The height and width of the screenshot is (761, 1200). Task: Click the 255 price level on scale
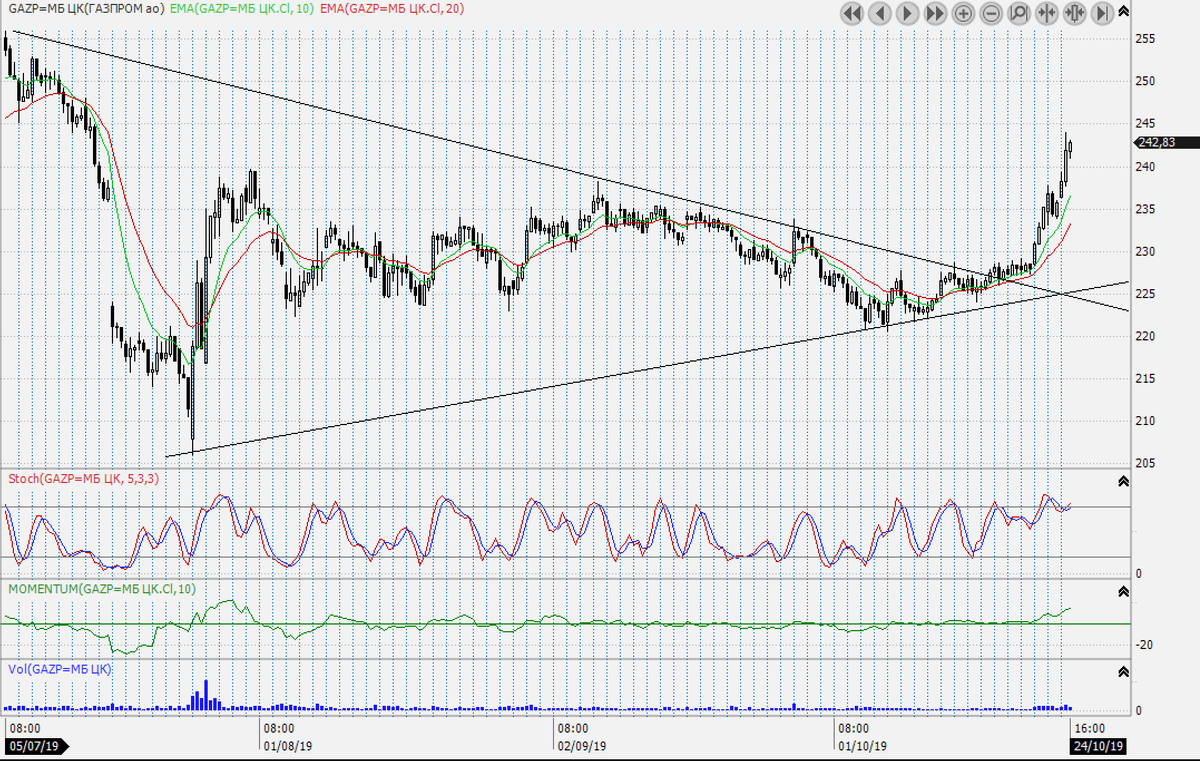[1147, 38]
